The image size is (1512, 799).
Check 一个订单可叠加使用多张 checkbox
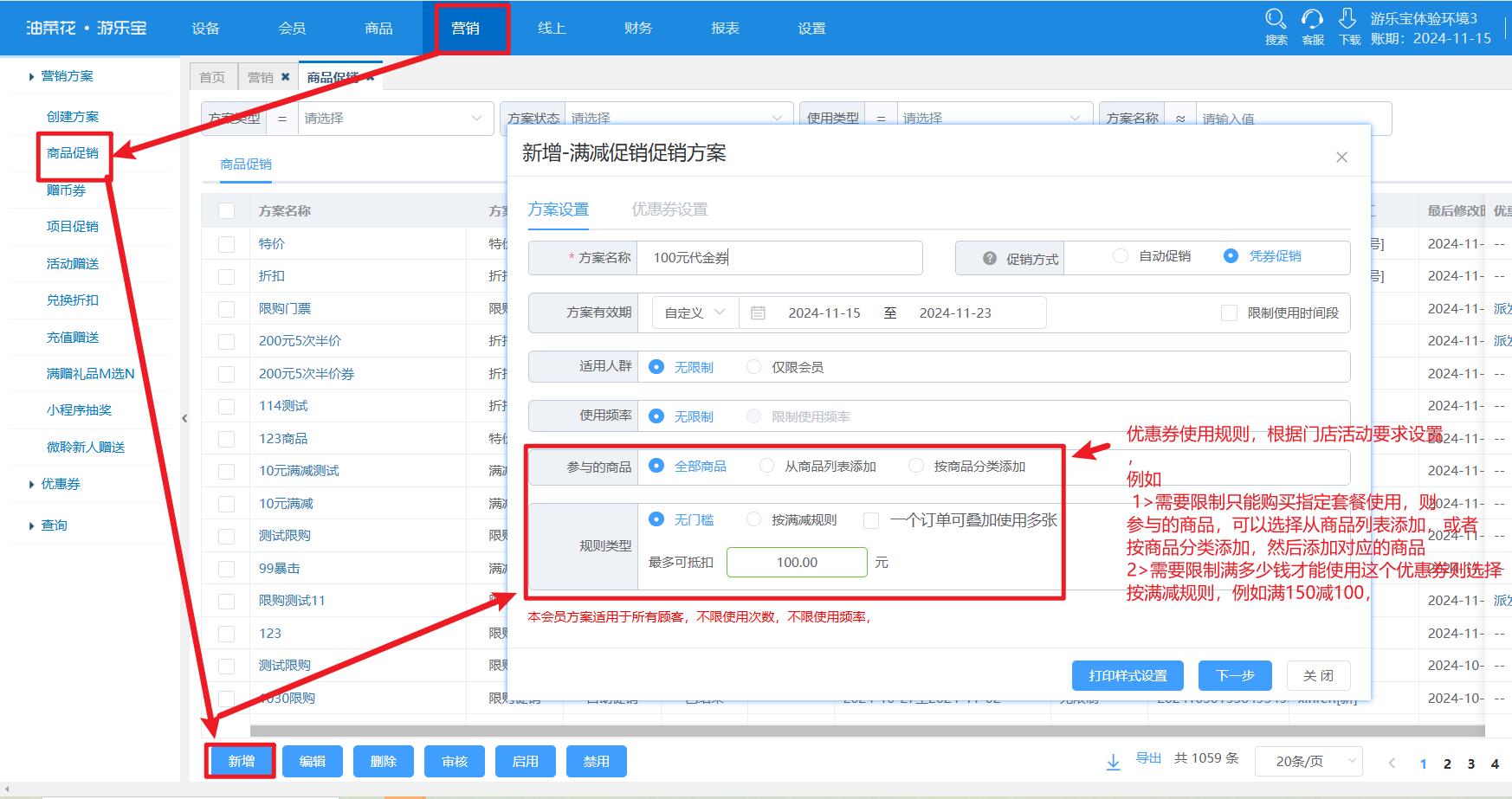[x=871, y=520]
